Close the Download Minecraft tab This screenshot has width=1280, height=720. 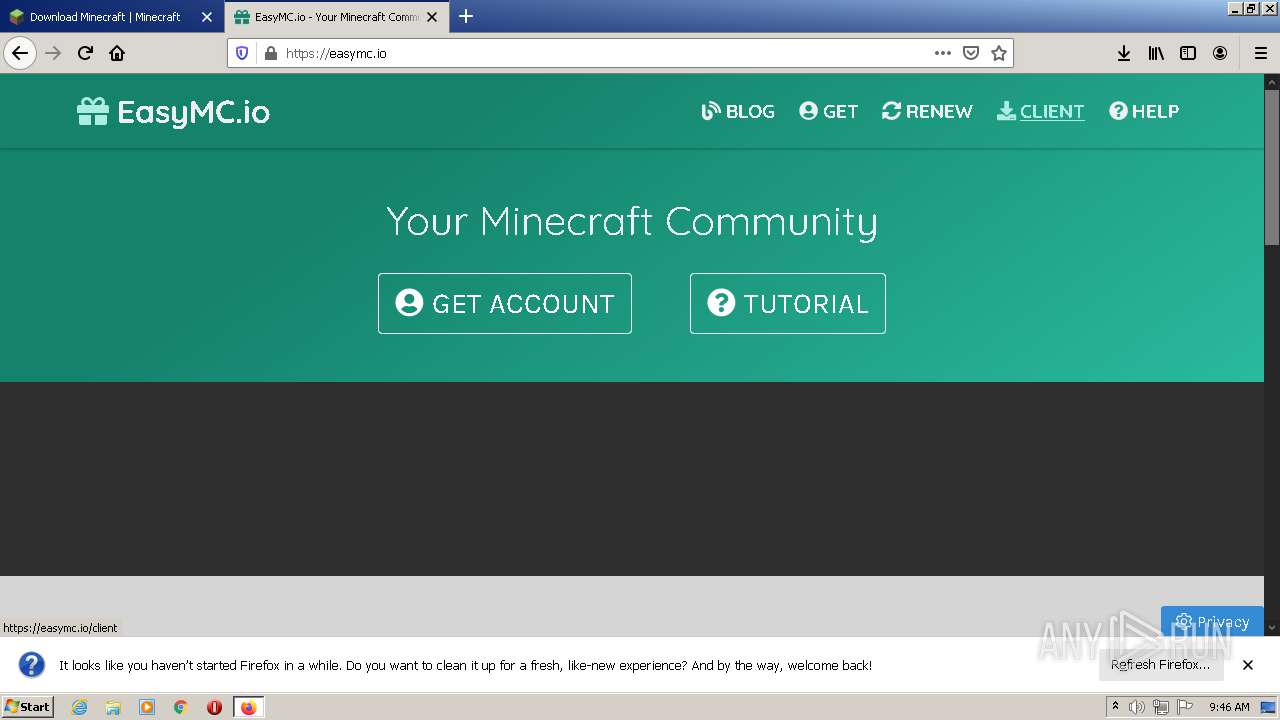(207, 17)
